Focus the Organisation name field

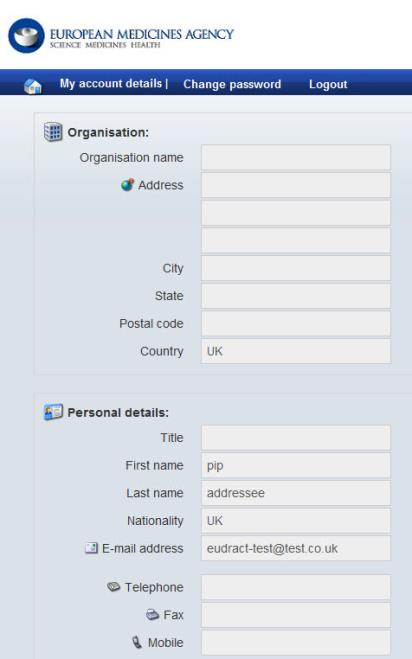pyautogui.click(x=296, y=158)
